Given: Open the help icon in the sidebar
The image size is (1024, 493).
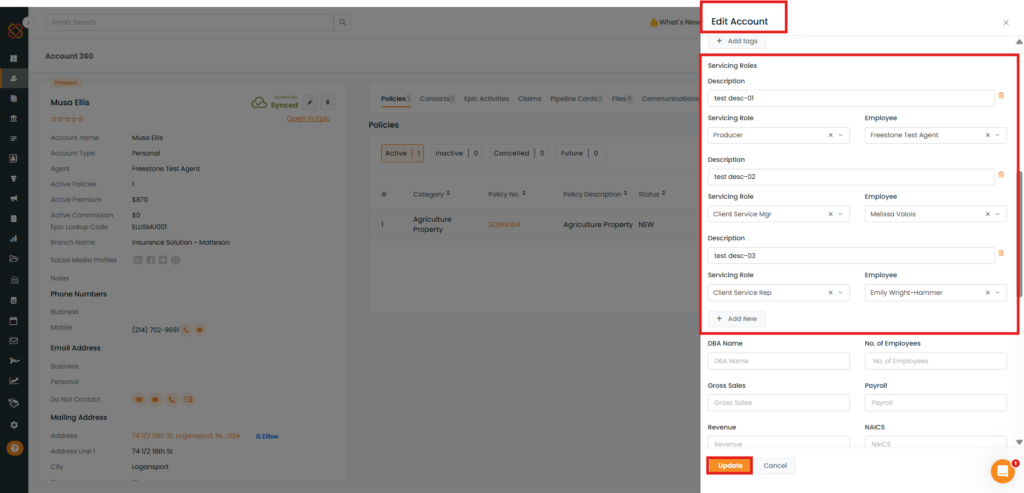Looking at the screenshot, I should click(14, 448).
